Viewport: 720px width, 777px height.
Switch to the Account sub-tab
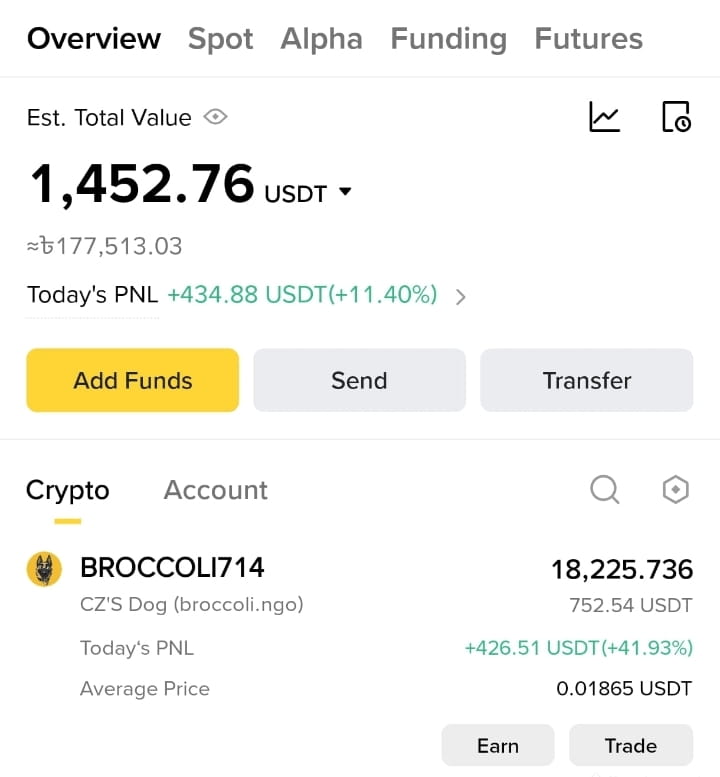coord(216,490)
